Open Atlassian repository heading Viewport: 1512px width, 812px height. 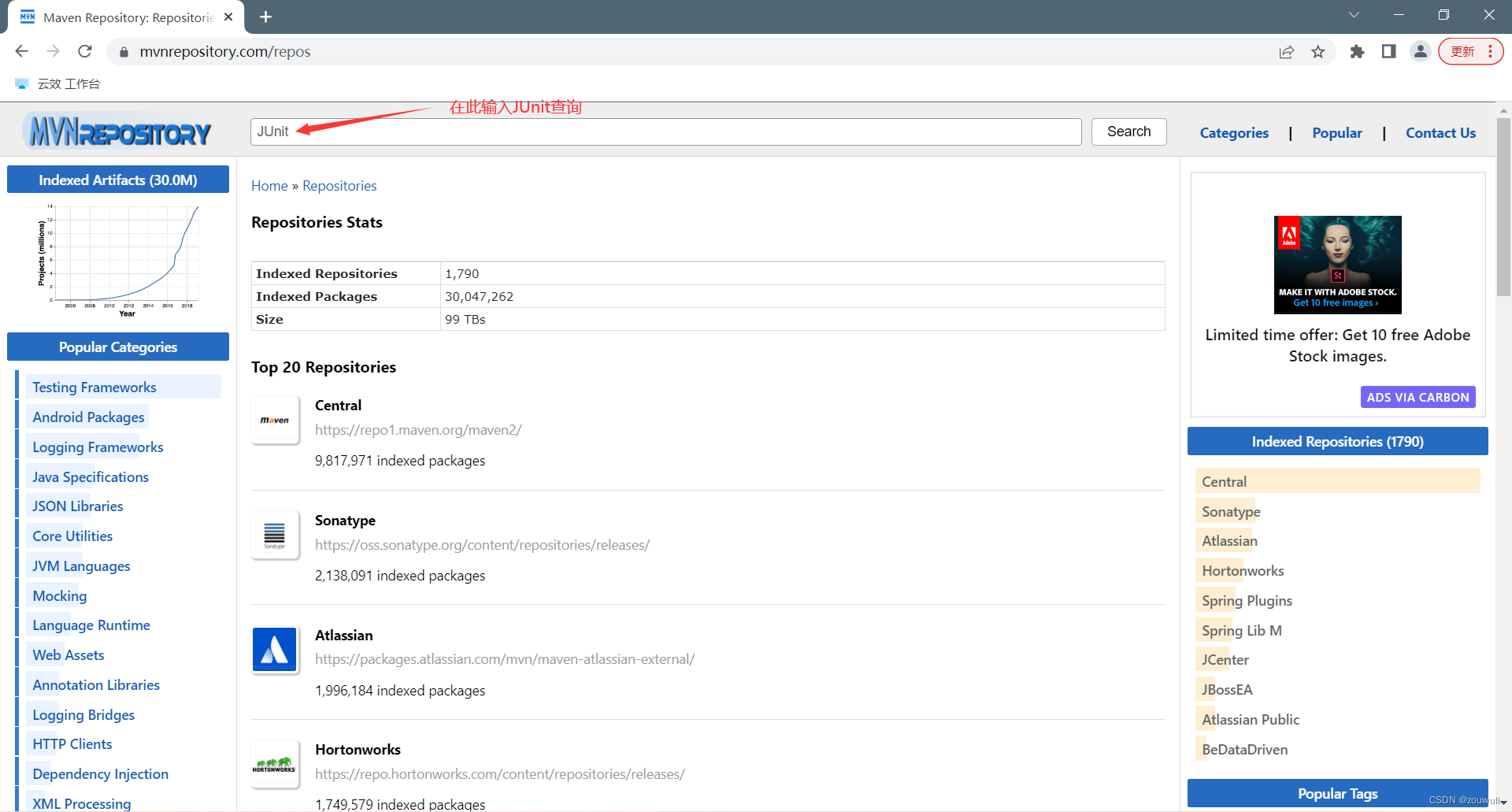point(344,636)
